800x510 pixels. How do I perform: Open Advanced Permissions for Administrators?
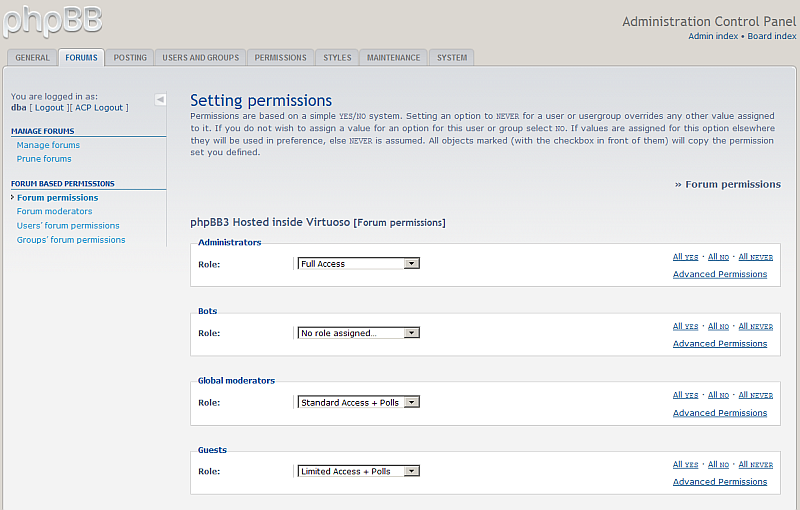tap(719, 274)
